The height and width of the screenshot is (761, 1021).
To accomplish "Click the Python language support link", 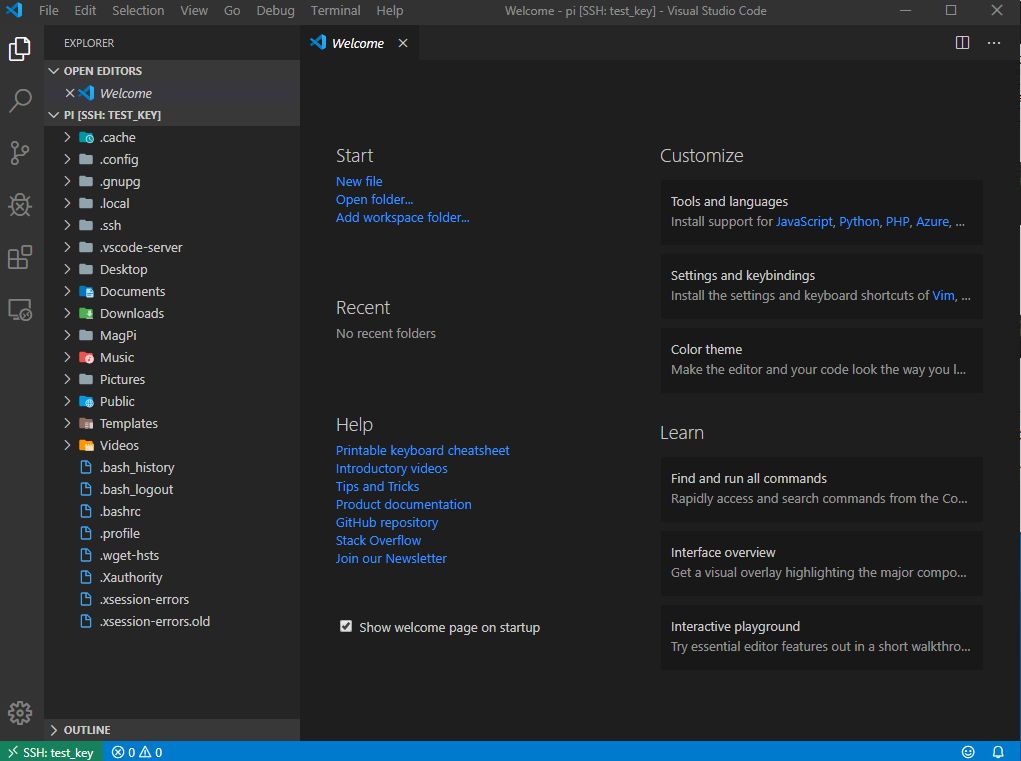I will 859,222.
